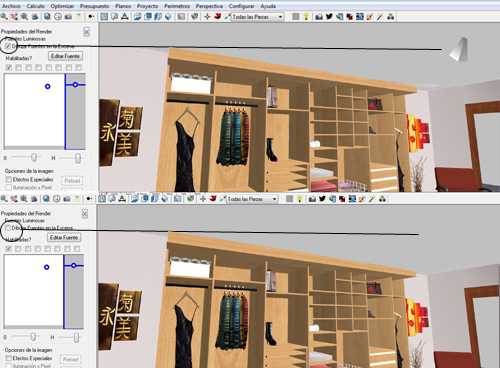Close the upper Propiedades del Render panel
The width and height of the screenshot is (500, 368).
tap(87, 32)
